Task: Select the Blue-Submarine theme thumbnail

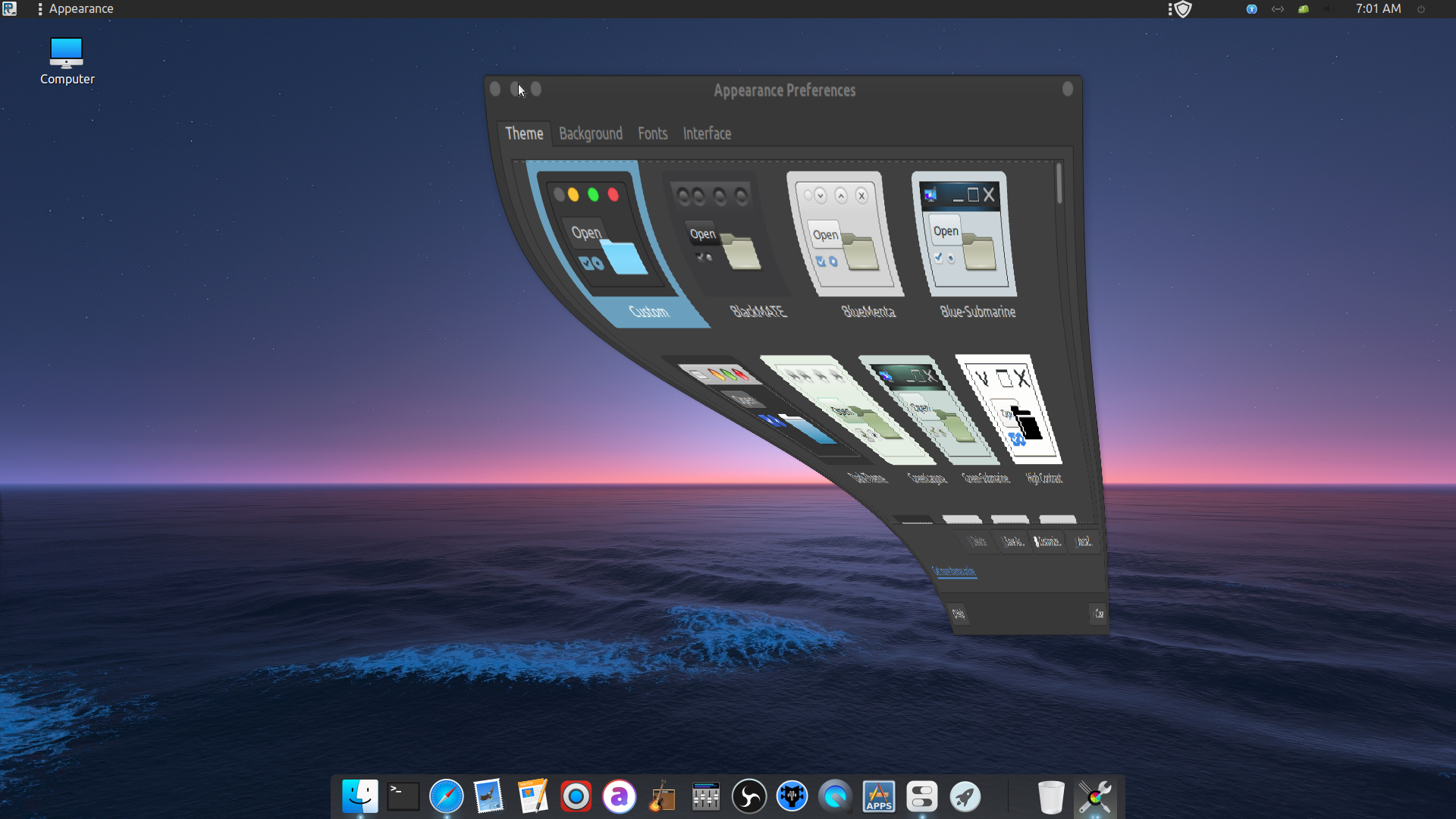Action: click(963, 235)
